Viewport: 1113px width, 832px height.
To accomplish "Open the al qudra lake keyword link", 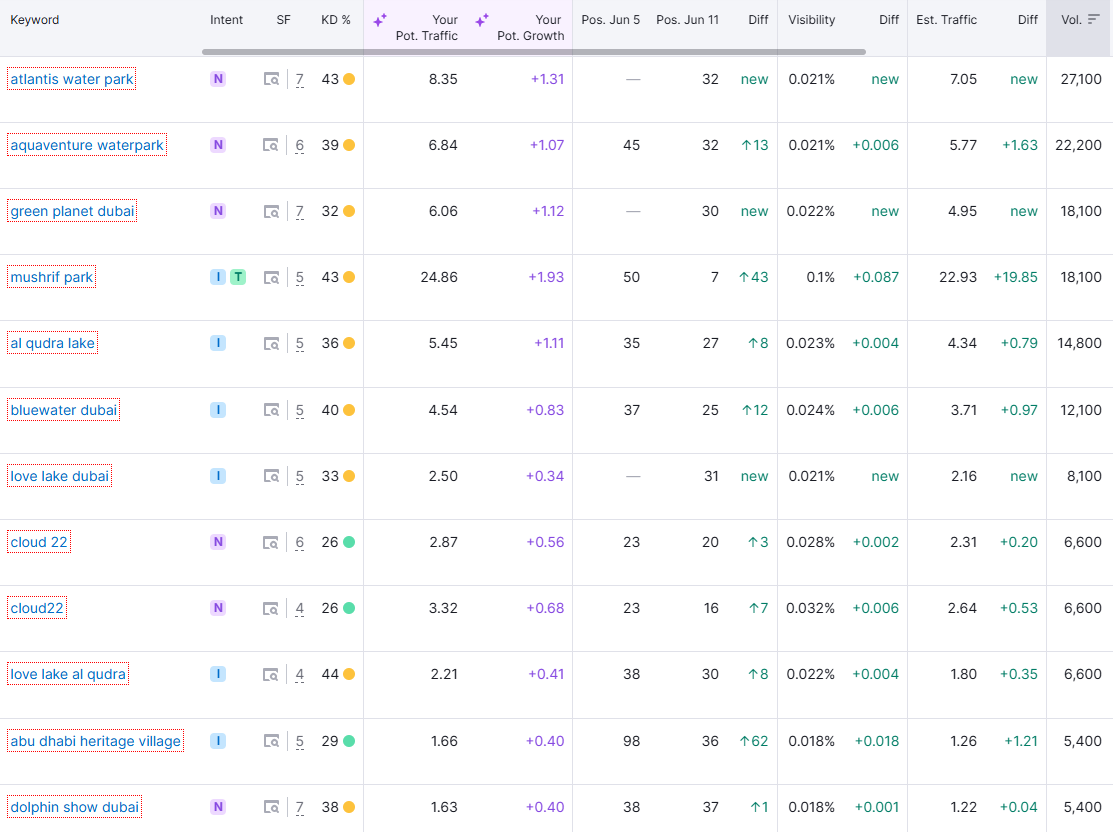I will click(53, 343).
